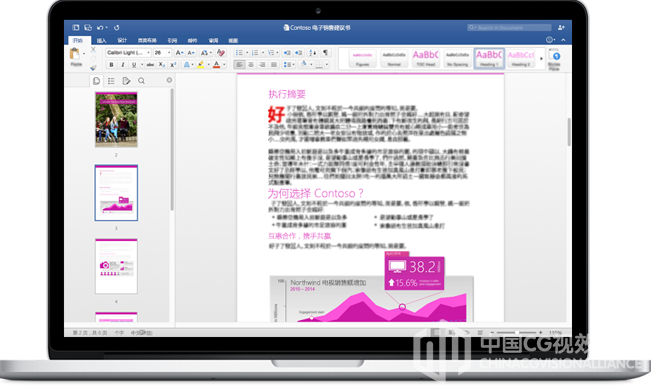653x391 pixels.
Task: Expand the styles gallery arrow
Action: click(541, 59)
